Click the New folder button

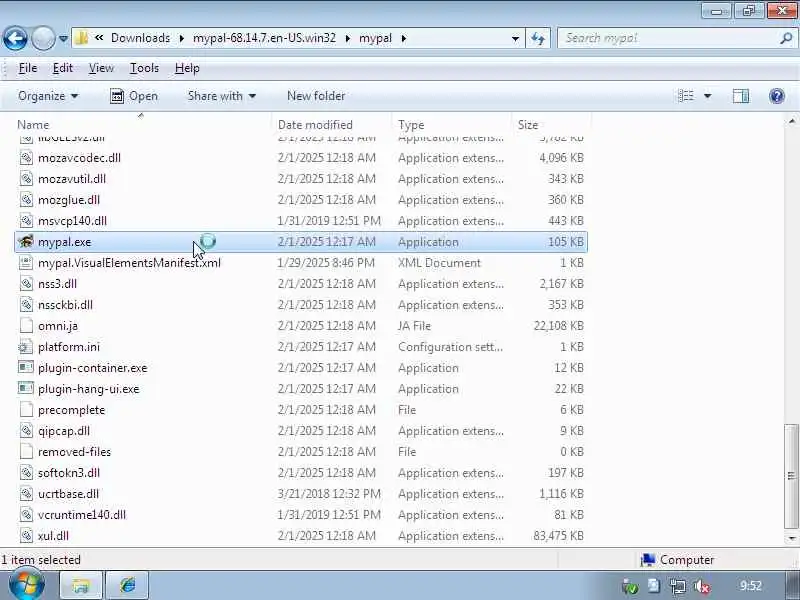point(316,96)
